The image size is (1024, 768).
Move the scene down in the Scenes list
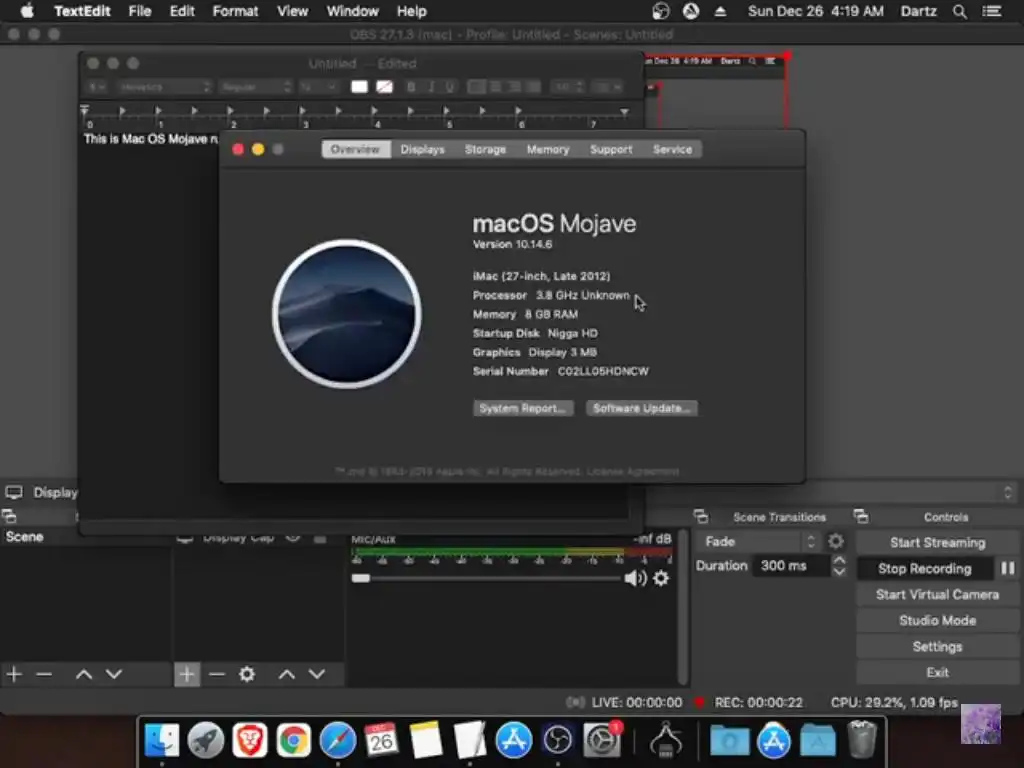click(x=114, y=674)
